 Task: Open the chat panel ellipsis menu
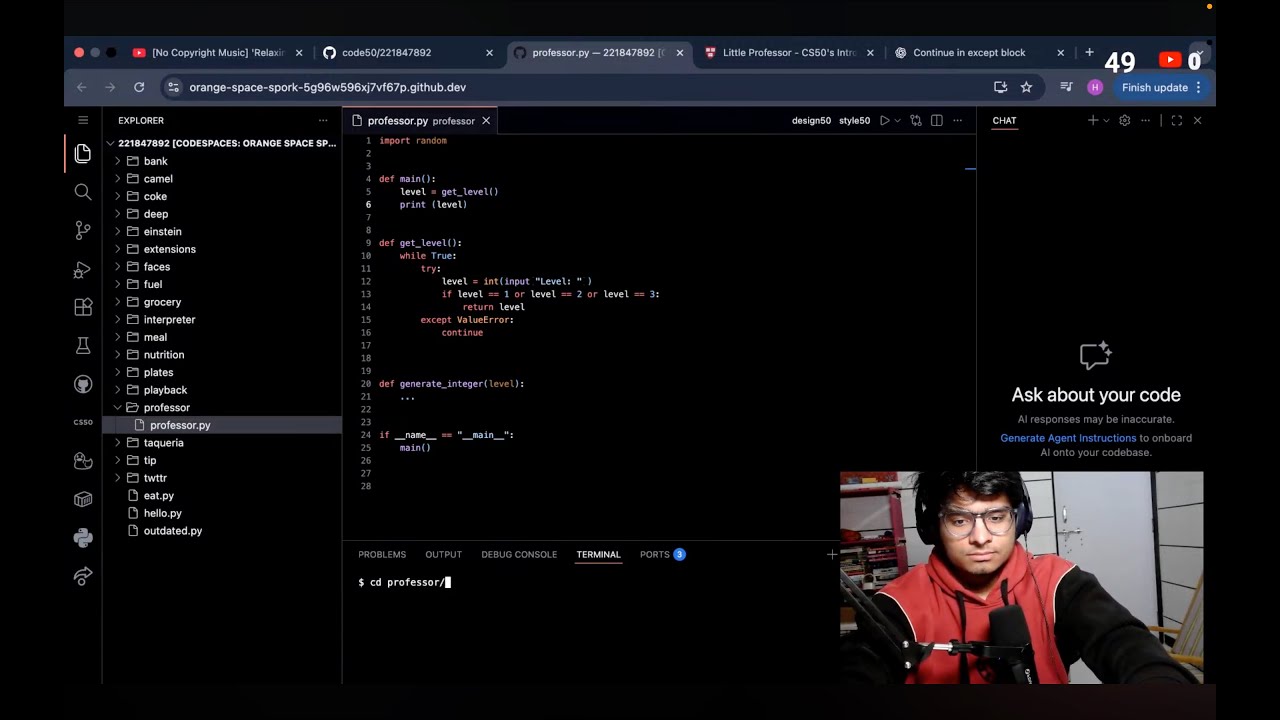[1145, 120]
